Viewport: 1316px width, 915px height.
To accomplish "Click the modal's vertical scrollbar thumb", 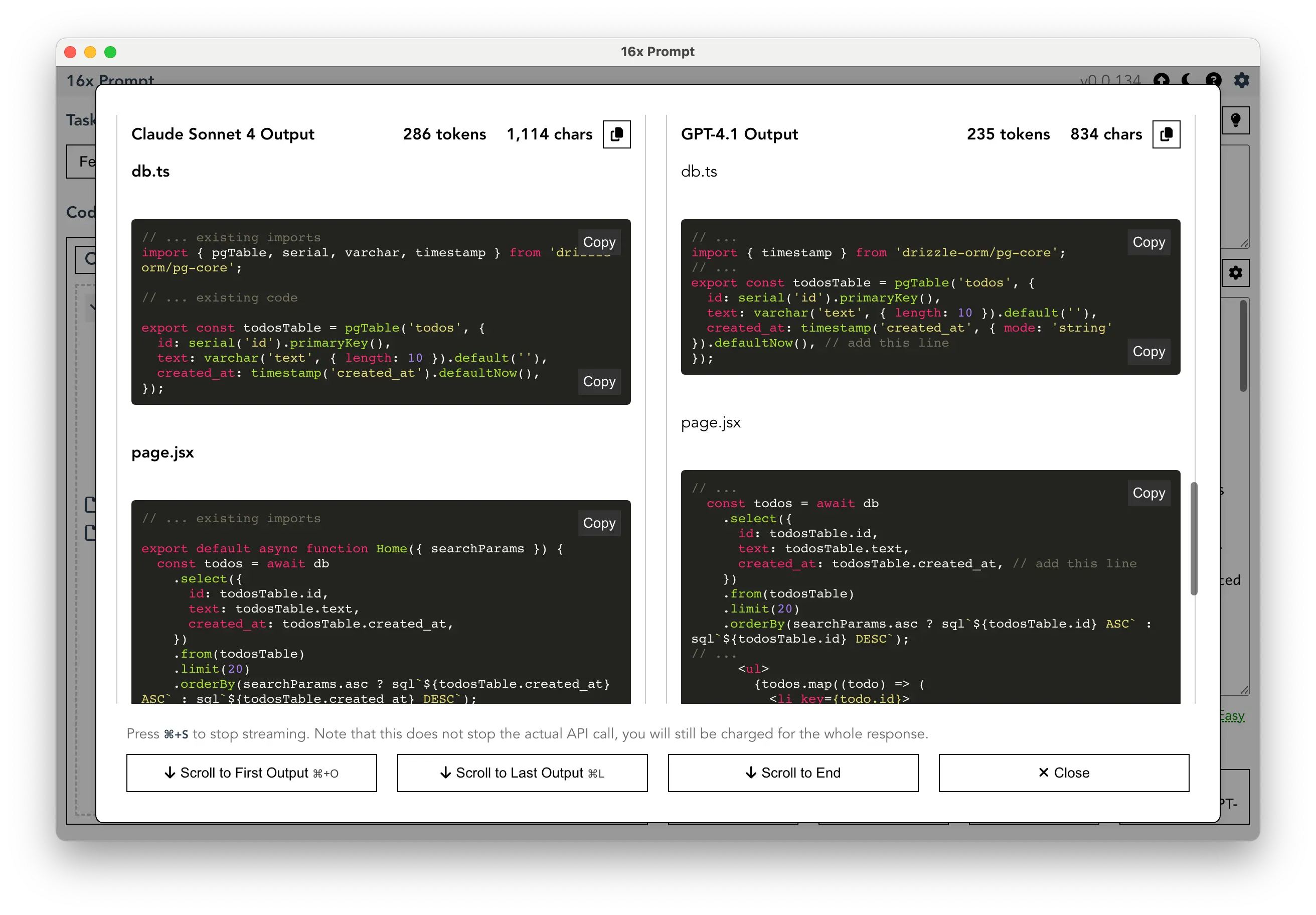I will click(1194, 538).
